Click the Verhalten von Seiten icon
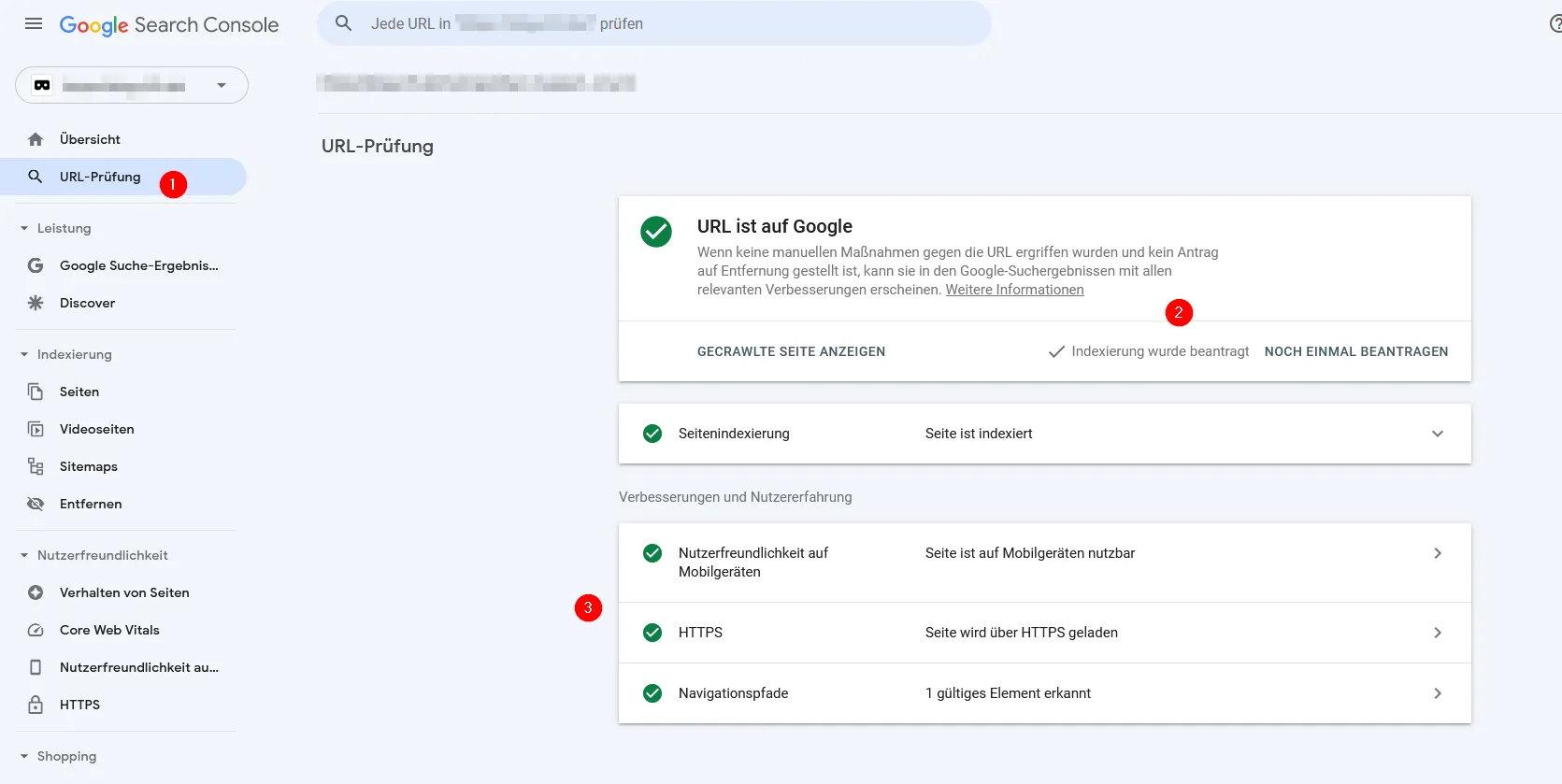 coord(36,592)
